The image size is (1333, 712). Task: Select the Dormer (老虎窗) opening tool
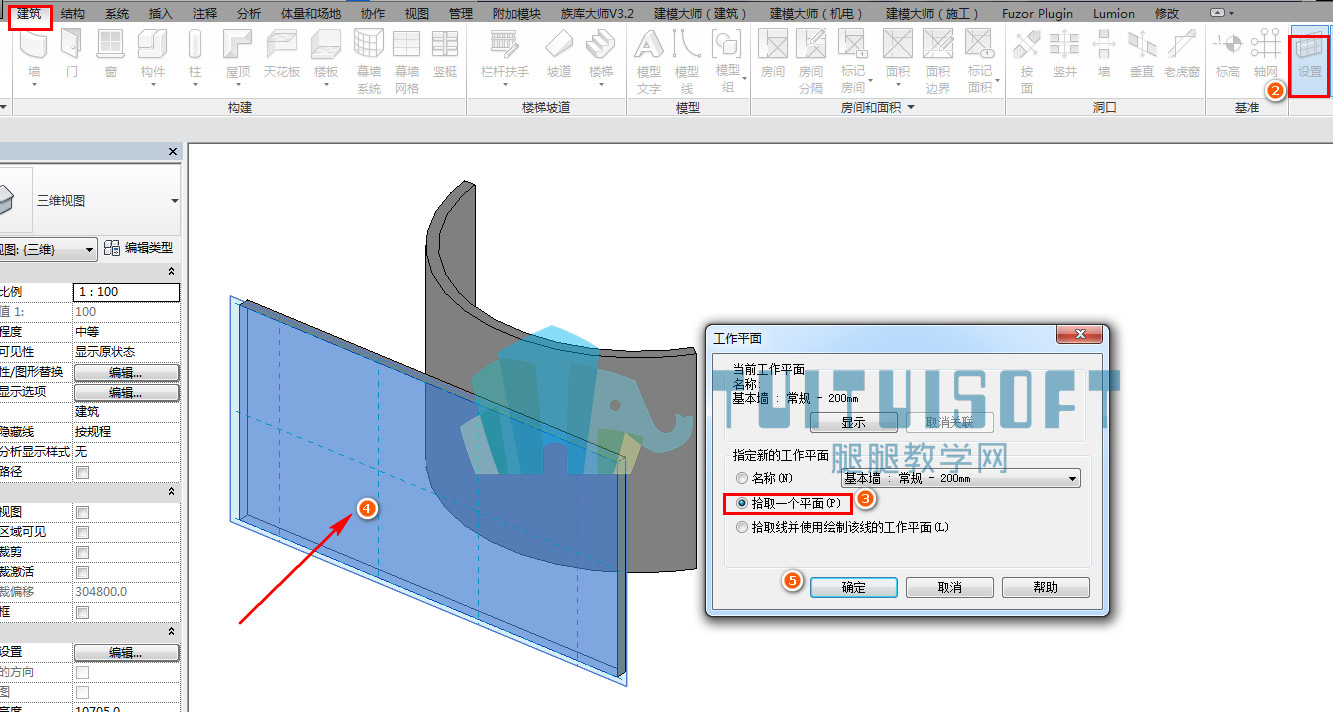point(1182,52)
